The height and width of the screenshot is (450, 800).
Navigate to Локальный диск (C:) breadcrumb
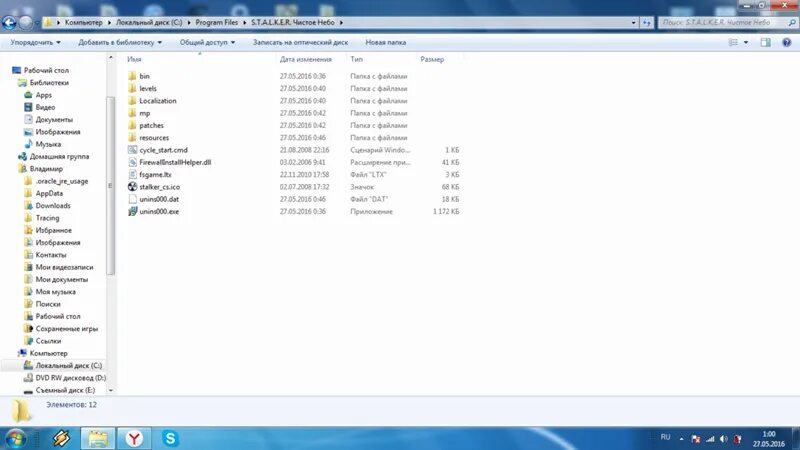click(x=148, y=22)
